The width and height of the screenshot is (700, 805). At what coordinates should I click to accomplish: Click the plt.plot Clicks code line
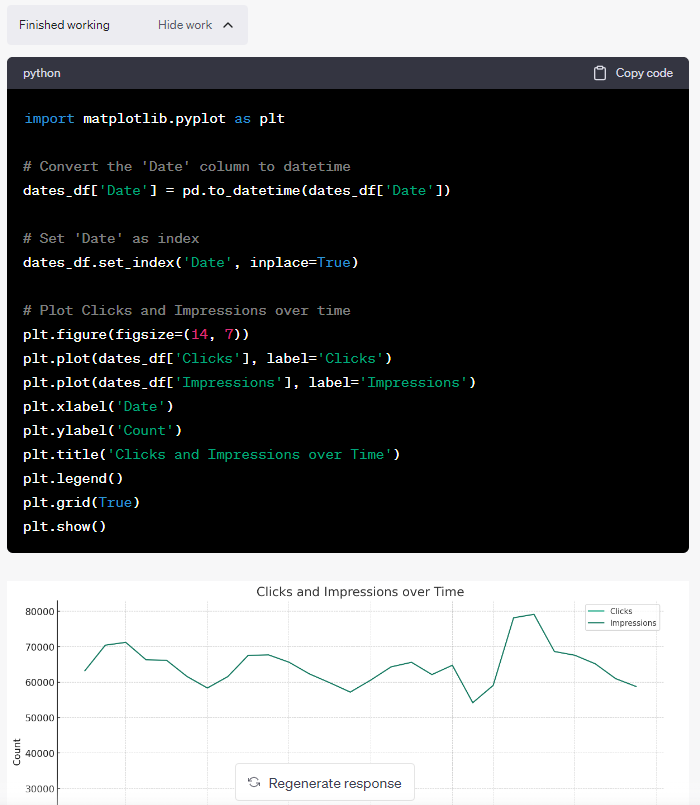pyautogui.click(x=207, y=358)
